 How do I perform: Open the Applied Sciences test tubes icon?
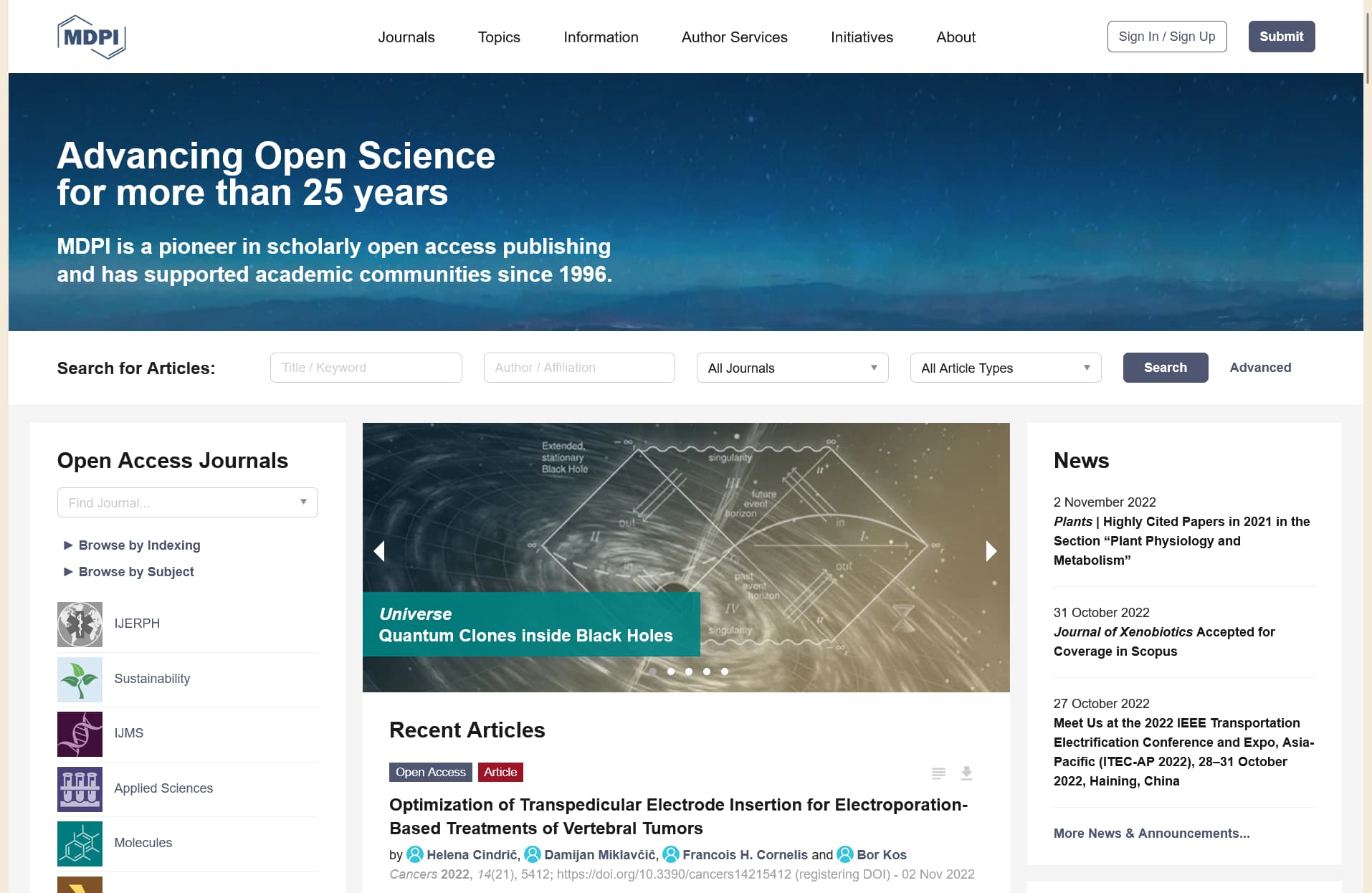tap(80, 788)
